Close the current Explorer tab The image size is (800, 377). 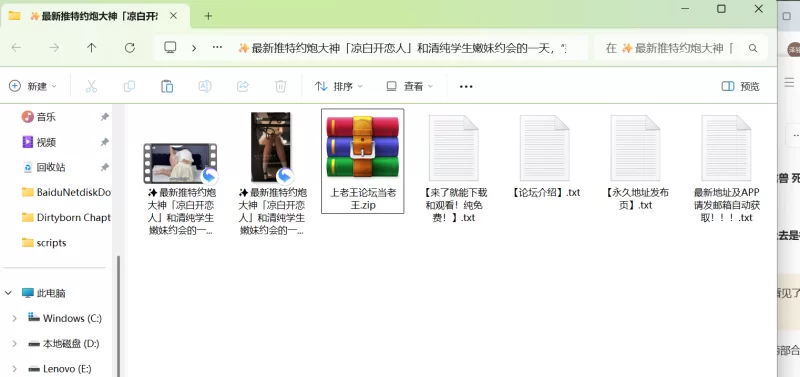pos(173,16)
